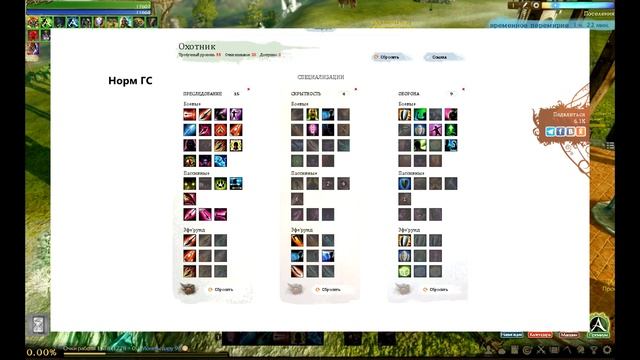This screenshot has width=640, height=360.
Task: Click the Оборона specialization heading
Action: tap(409, 94)
